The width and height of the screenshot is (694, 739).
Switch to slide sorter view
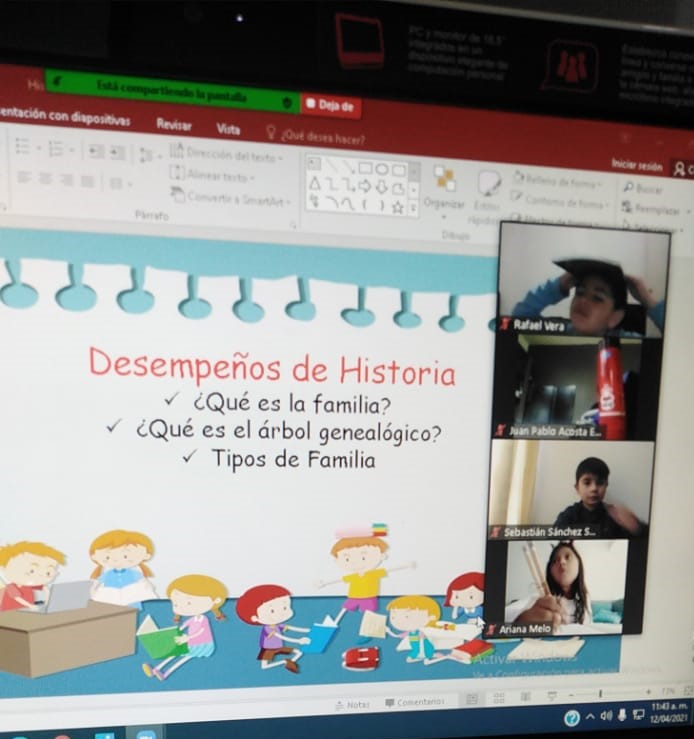pos(499,698)
